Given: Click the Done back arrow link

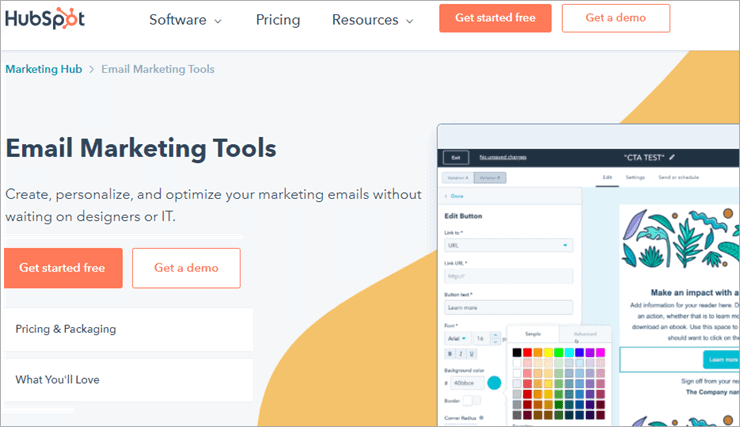Looking at the screenshot, I should (454, 196).
